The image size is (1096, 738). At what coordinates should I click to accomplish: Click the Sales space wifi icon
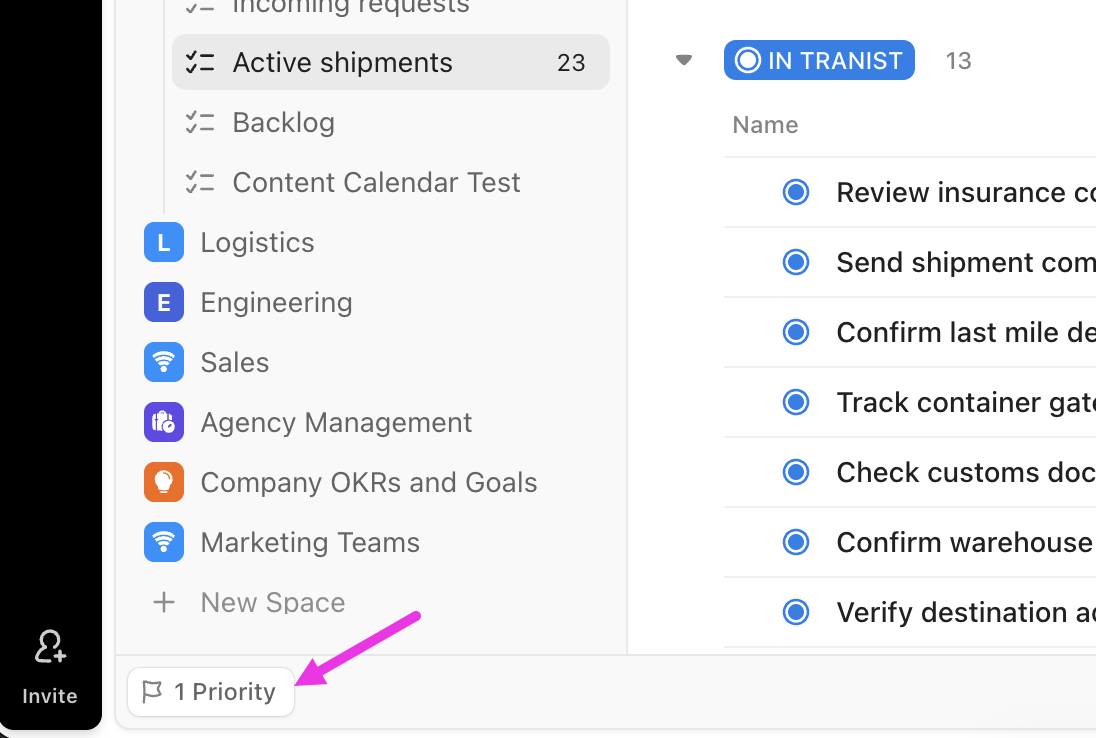point(164,362)
